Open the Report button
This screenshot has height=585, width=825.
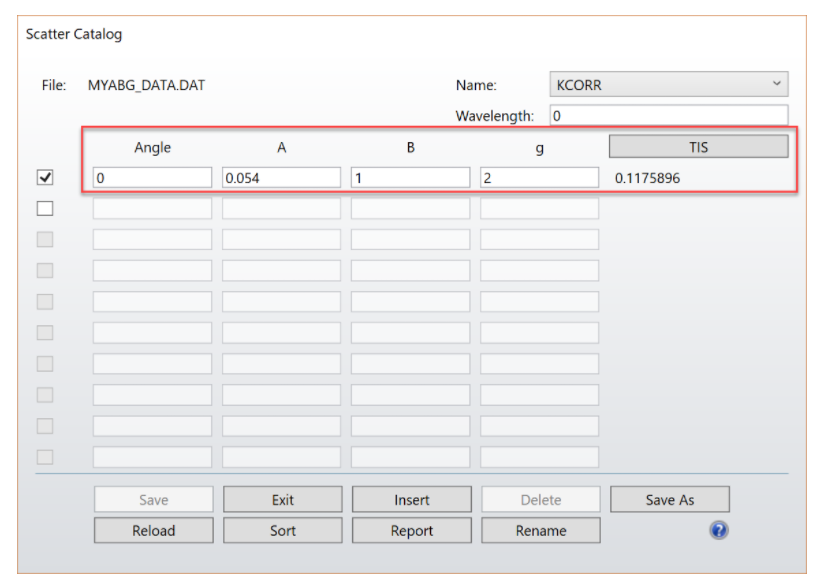point(411,531)
